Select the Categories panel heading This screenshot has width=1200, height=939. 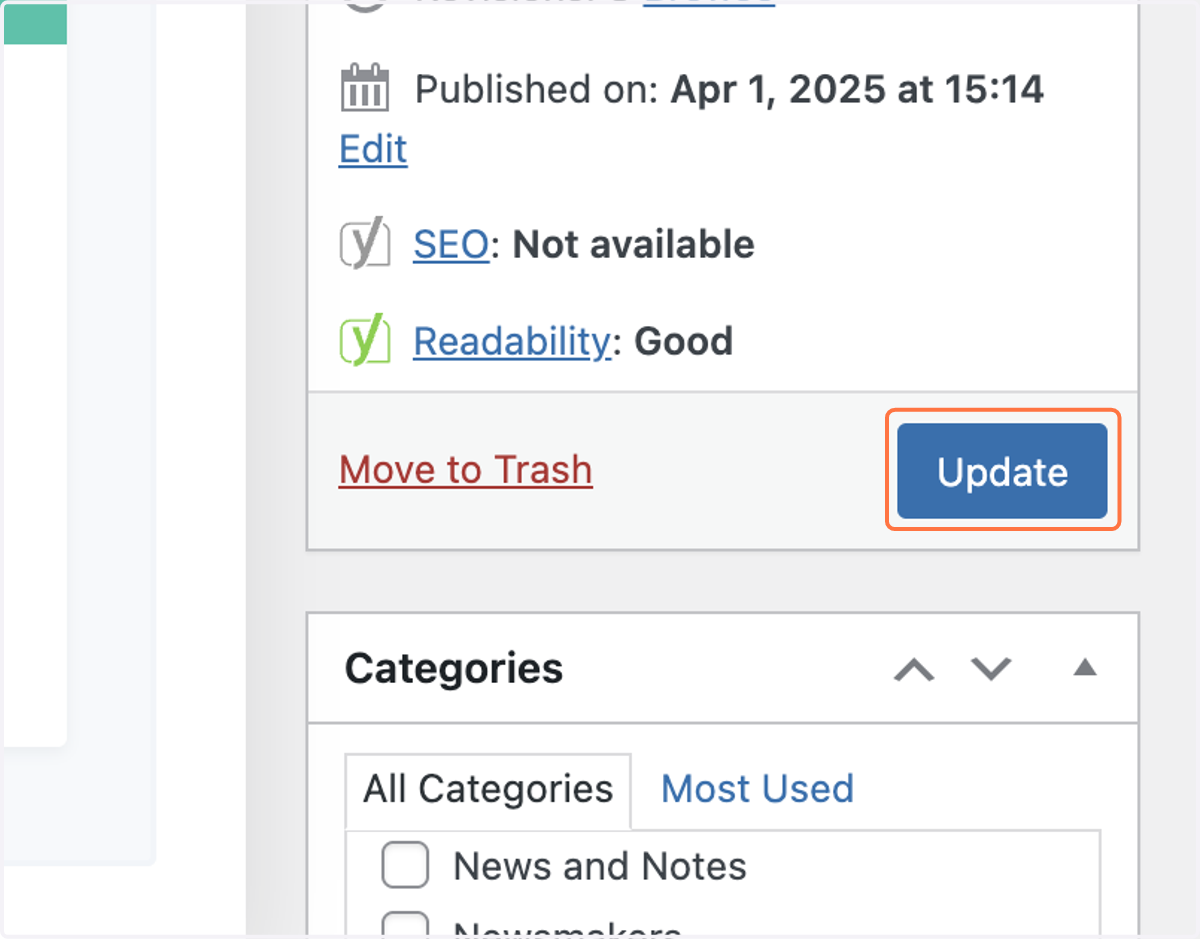(454, 668)
